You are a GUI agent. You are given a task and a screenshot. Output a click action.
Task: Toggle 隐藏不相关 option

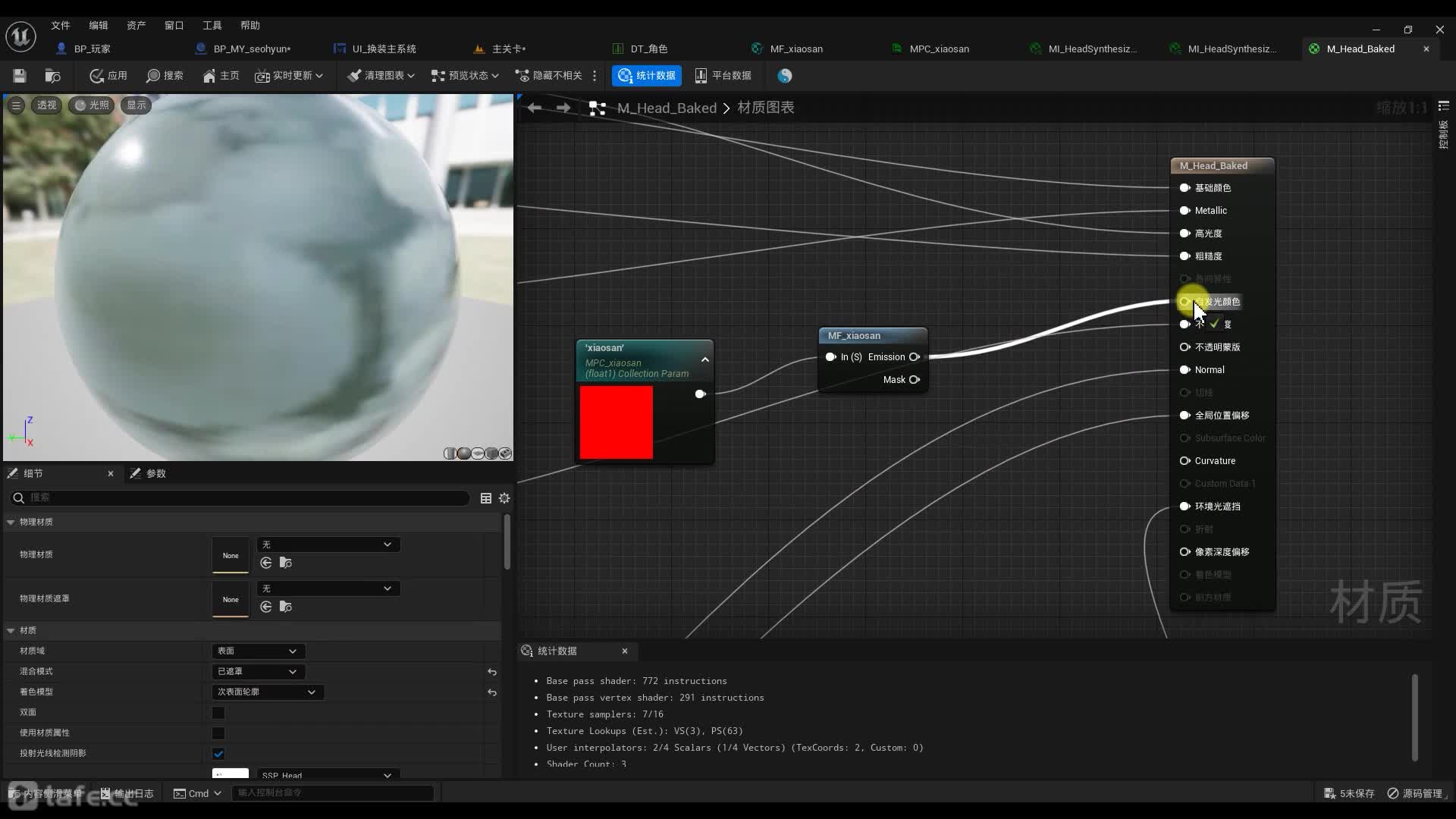[x=549, y=76]
